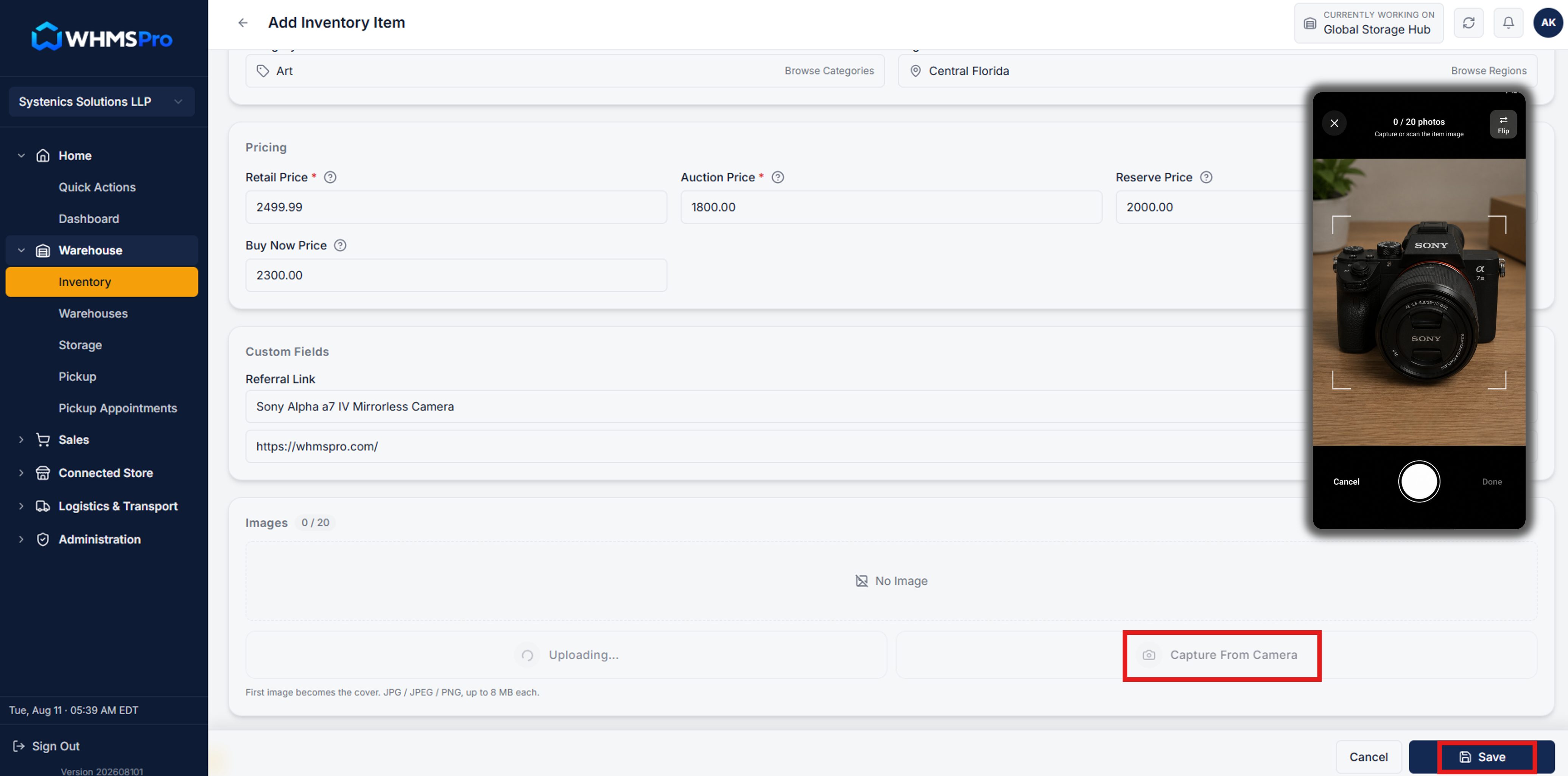1568x776 pixels.
Task: Flip the camera in the capture panel
Action: [1503, 124]
